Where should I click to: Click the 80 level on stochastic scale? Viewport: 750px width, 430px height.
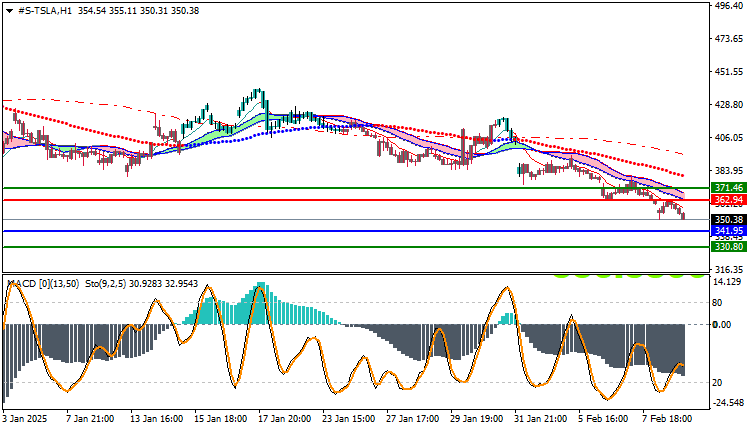point(717,303)
